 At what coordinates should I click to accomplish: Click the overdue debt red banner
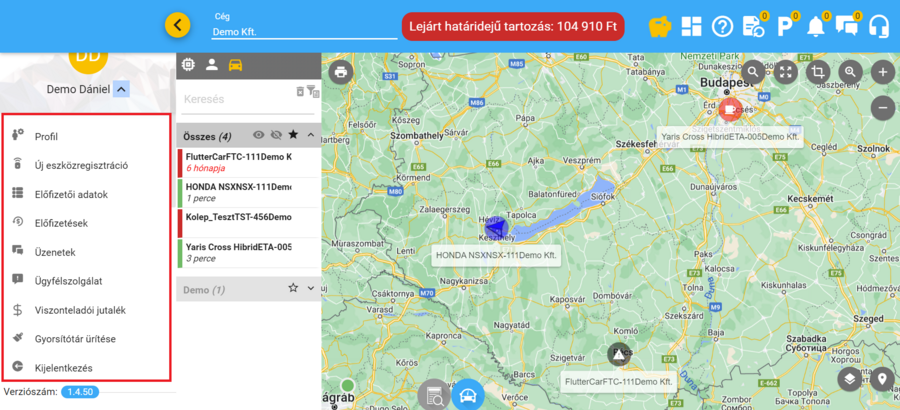[x=512, y=26]
